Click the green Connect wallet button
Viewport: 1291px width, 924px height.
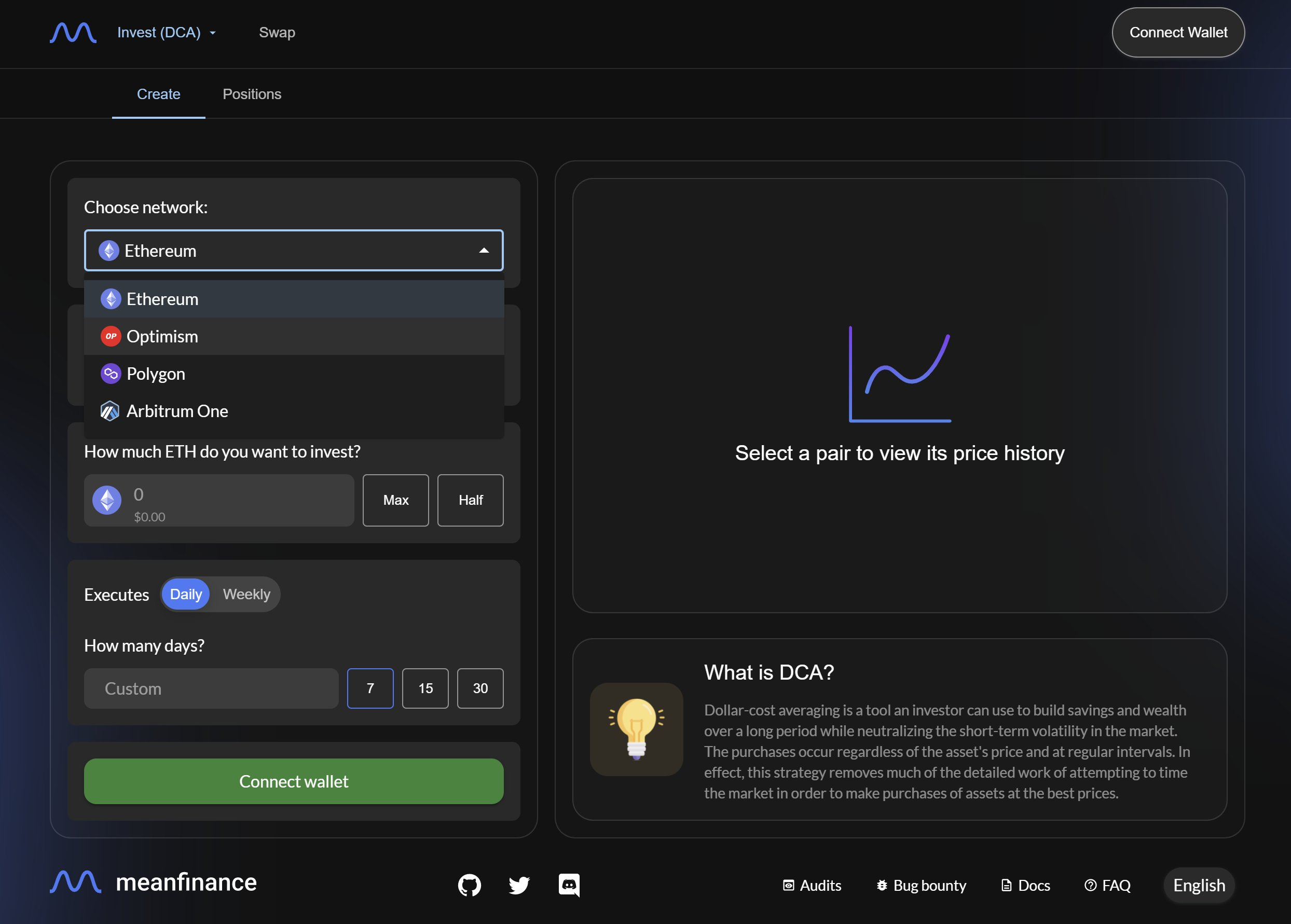pos(294,781)
